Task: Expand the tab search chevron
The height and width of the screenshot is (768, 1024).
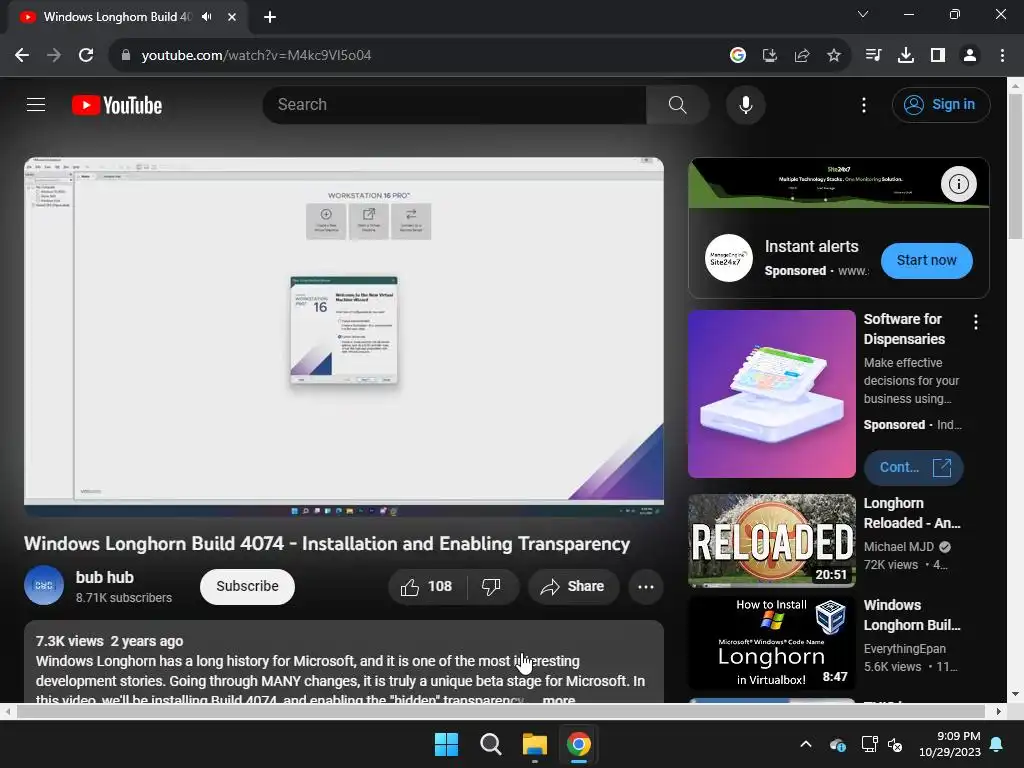Action: point(862,14)
